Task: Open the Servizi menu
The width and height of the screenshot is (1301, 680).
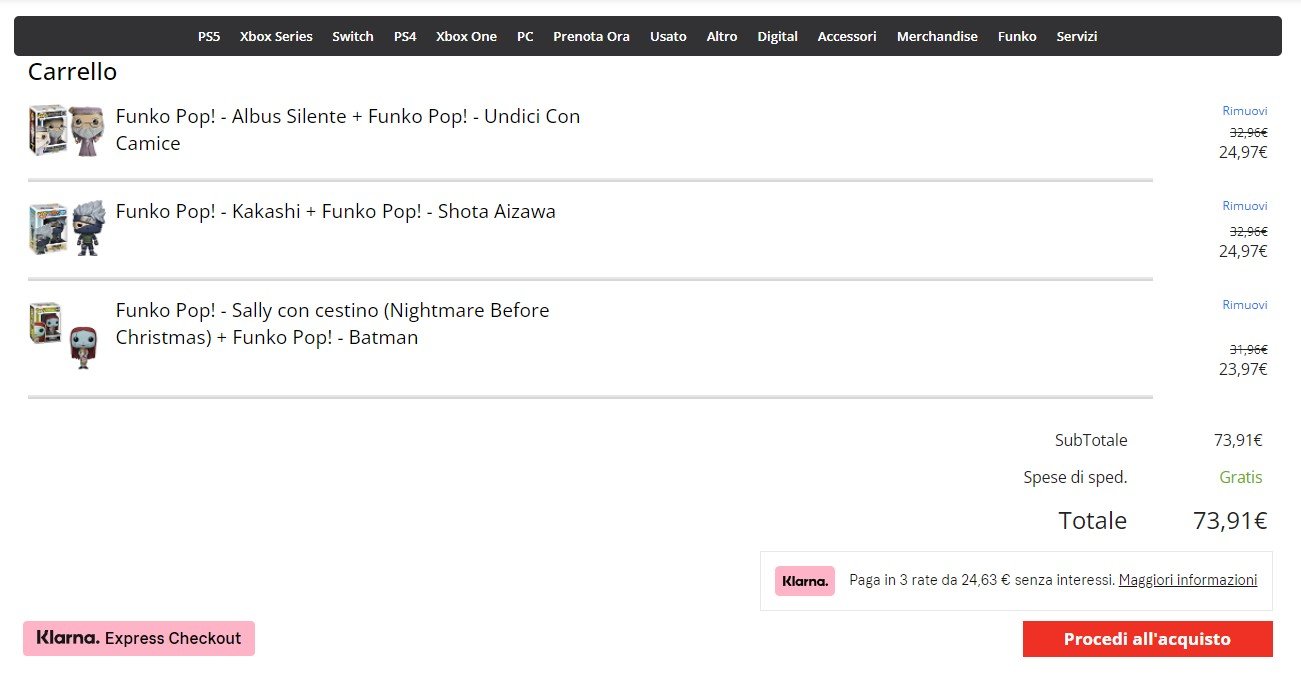Action: 1076,36
